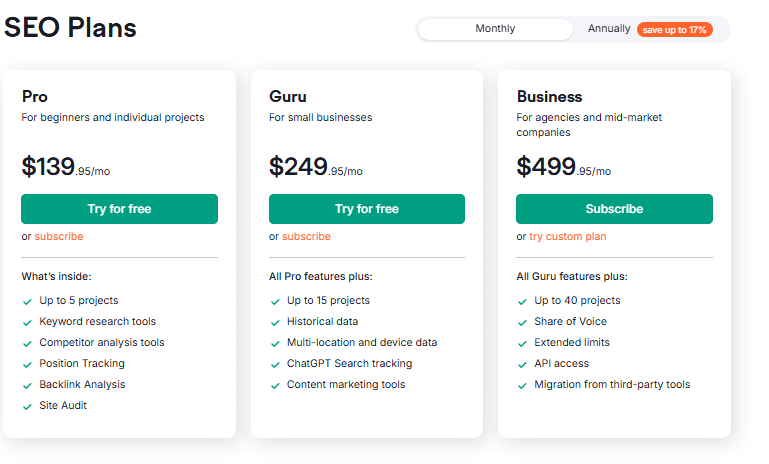The image size is (769, 464).
Task: Click checkmark beside Content marketing tools
Action: pyautogui.click(x=275, y=386)
